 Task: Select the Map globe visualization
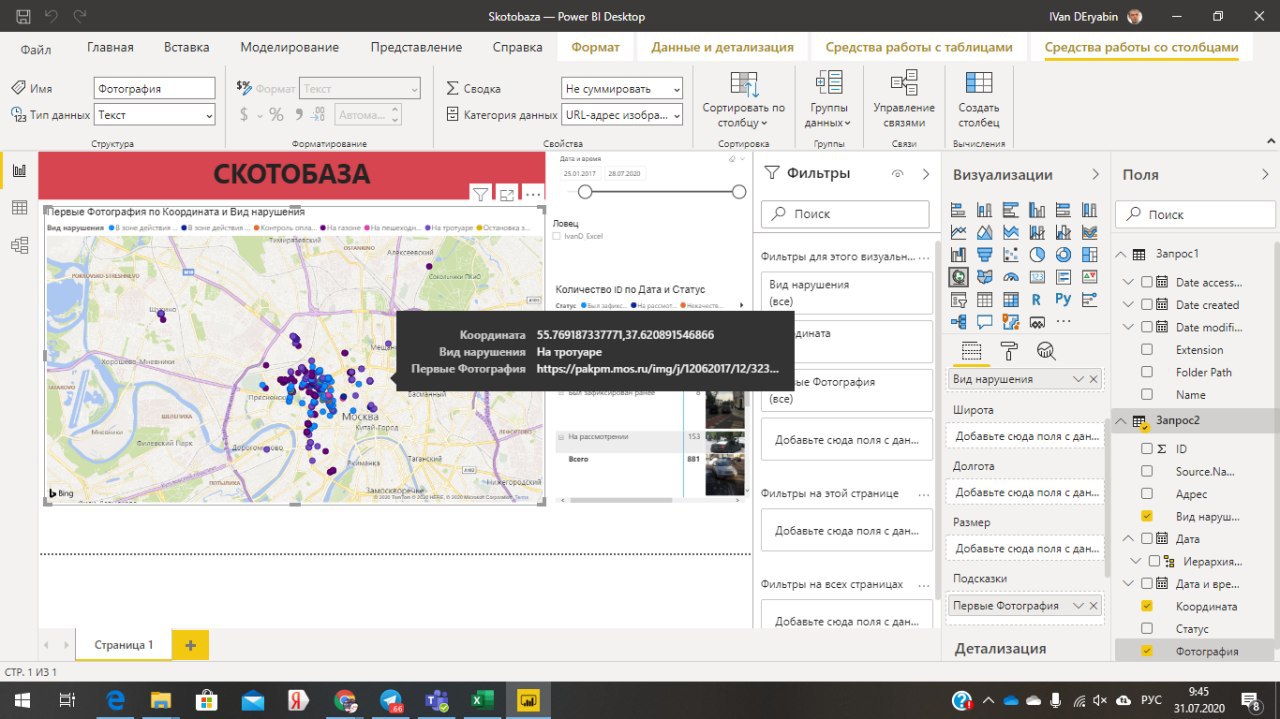(x=959, y=277)
